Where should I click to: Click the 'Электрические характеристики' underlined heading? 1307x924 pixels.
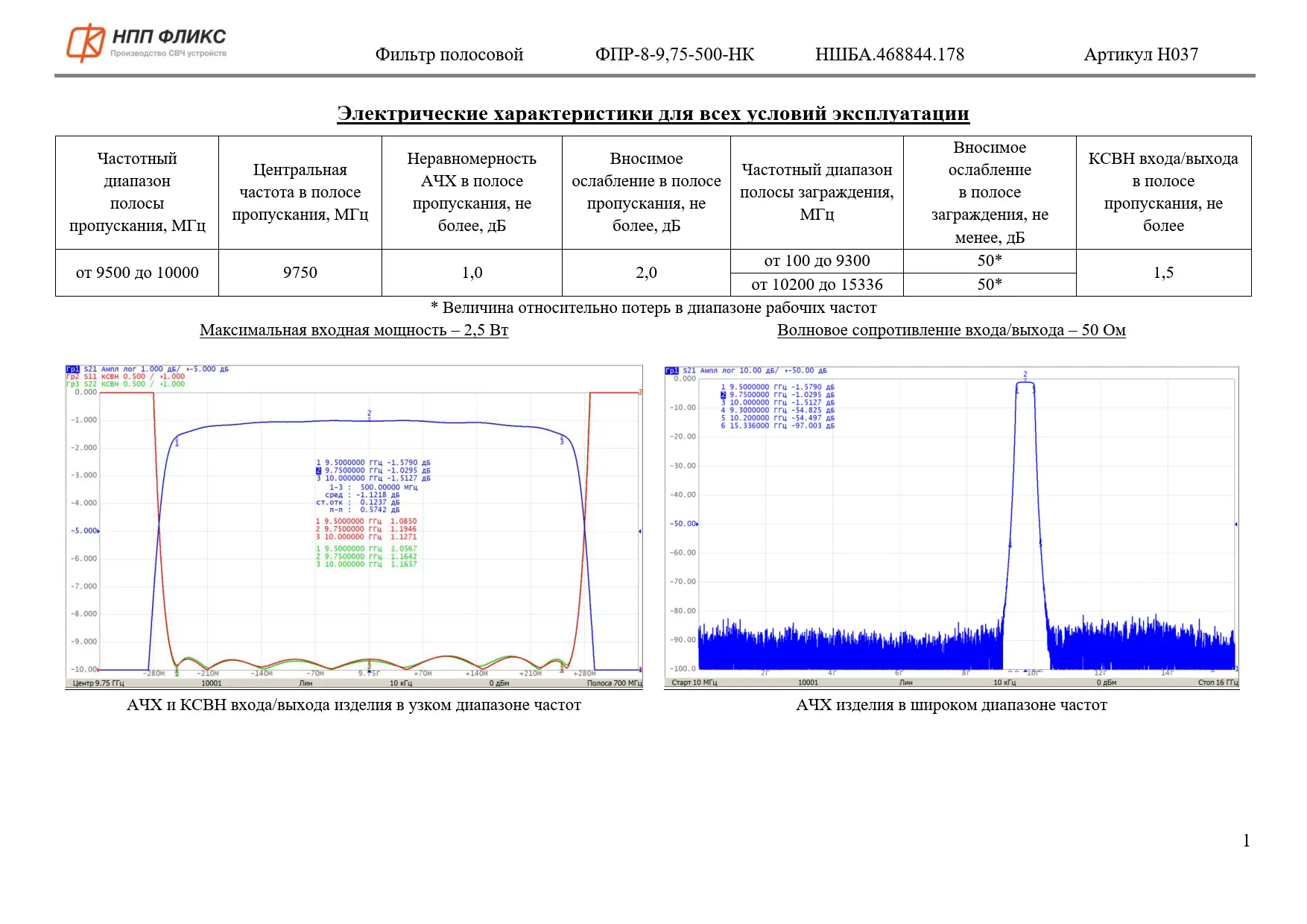click(653, 113)
